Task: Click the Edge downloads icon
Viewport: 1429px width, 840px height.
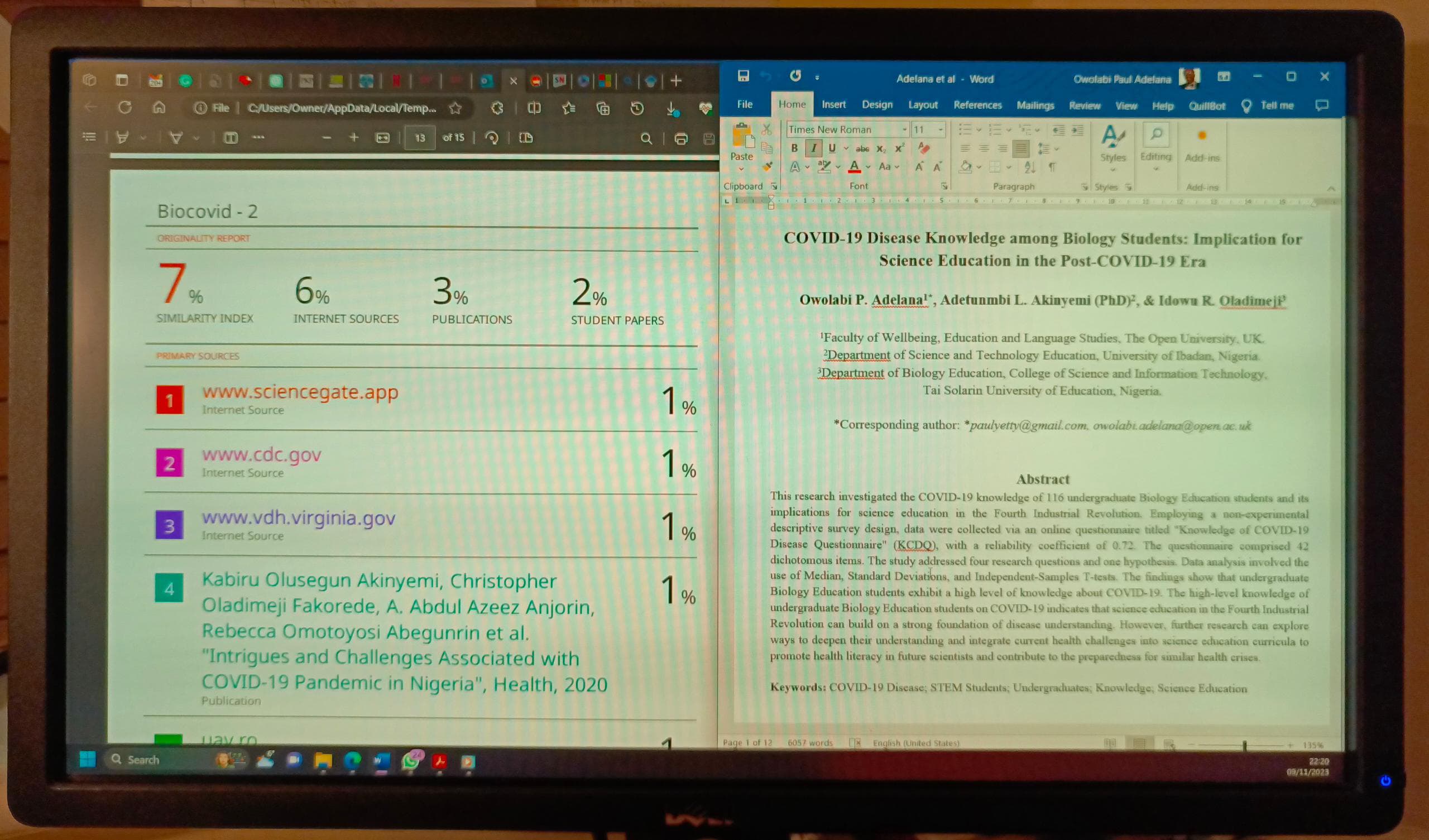Action: click(x=672, y=108)
